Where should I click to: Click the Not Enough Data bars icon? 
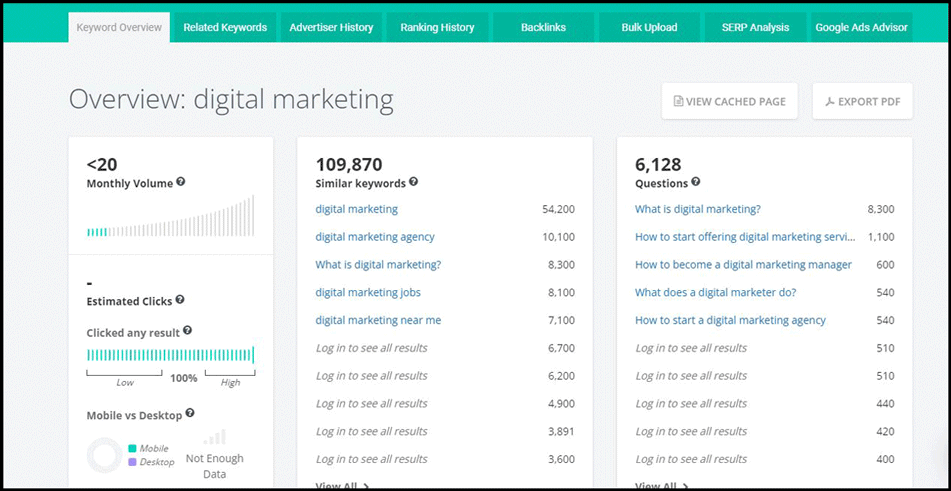[214, 437]
